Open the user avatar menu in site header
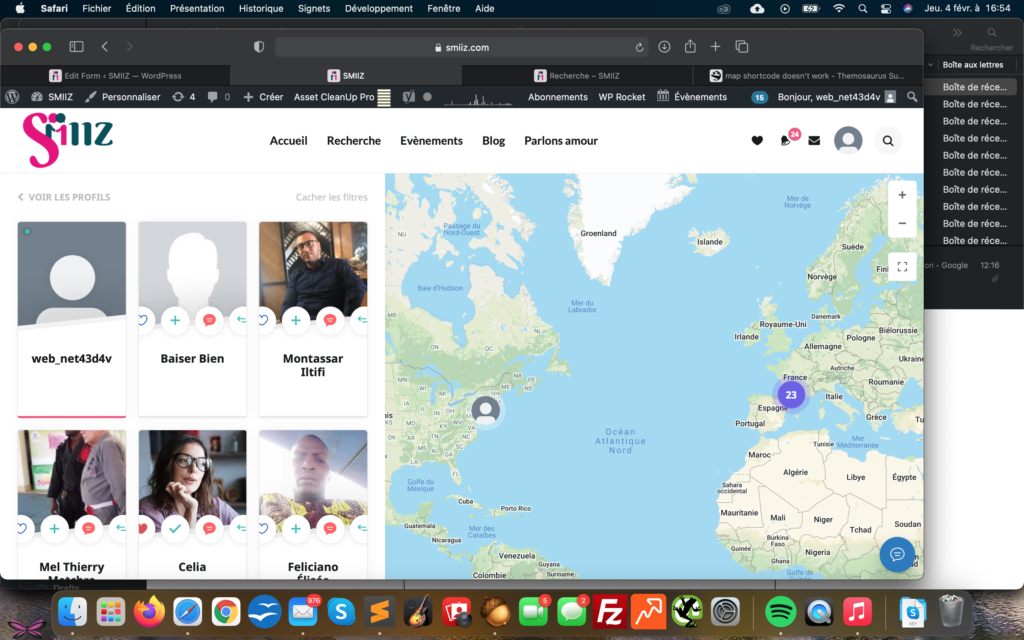The image size is (1024, 640). pyautogui.click(x=848, y=140)
